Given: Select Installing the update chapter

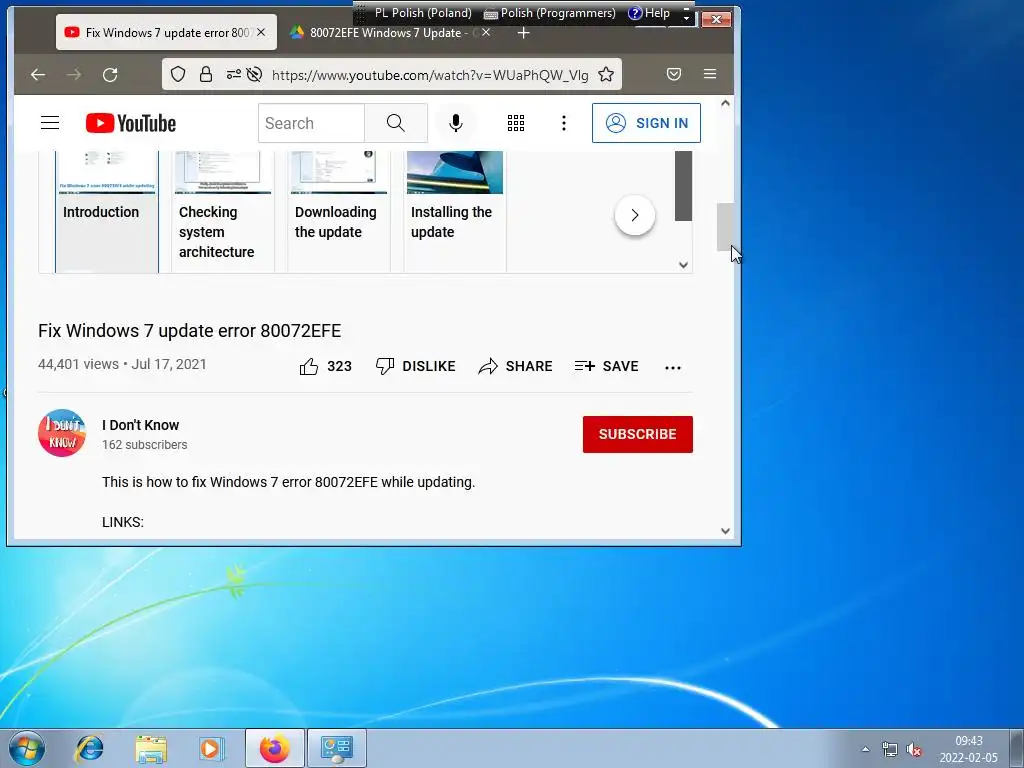Looking at the screenshot, I should 455,212.
